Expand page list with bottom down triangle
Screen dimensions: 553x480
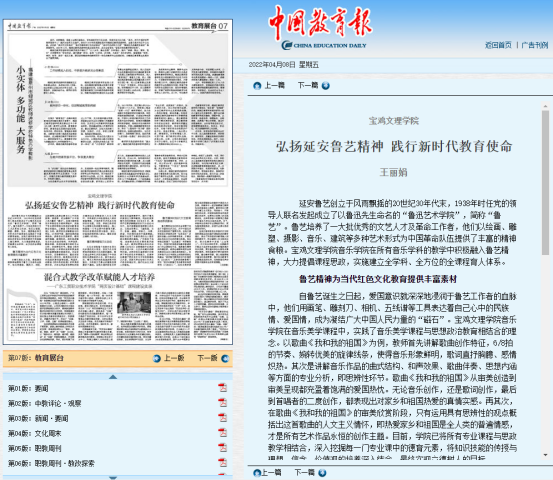[x=113, y=478]
